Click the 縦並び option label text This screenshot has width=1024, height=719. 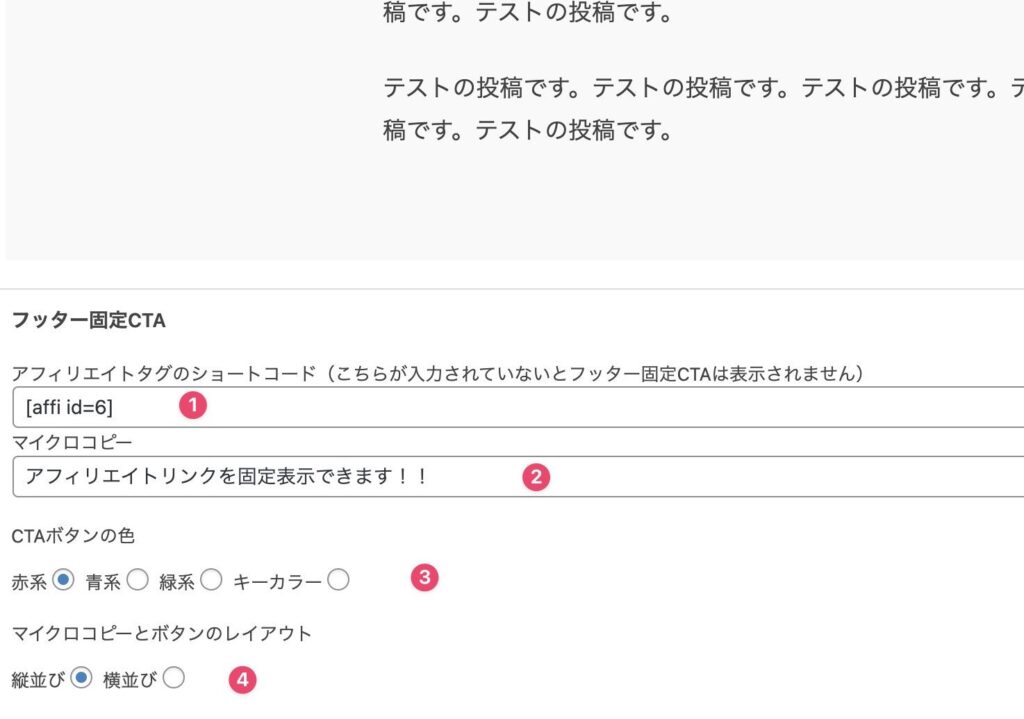pyautogui.click(x=36, y=677)
